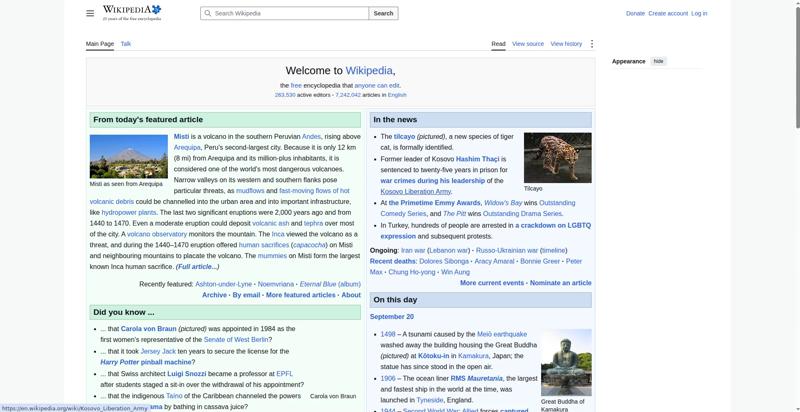Open the 283,530 active editors link

(285, 95)
